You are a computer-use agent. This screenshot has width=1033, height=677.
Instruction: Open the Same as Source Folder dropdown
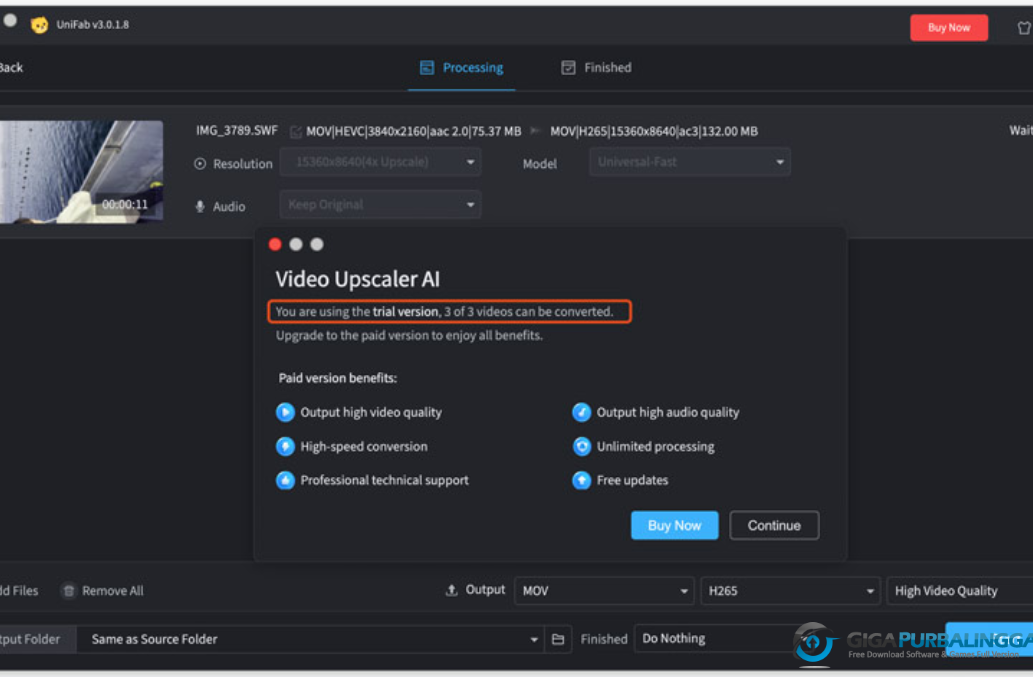(310, 639)
